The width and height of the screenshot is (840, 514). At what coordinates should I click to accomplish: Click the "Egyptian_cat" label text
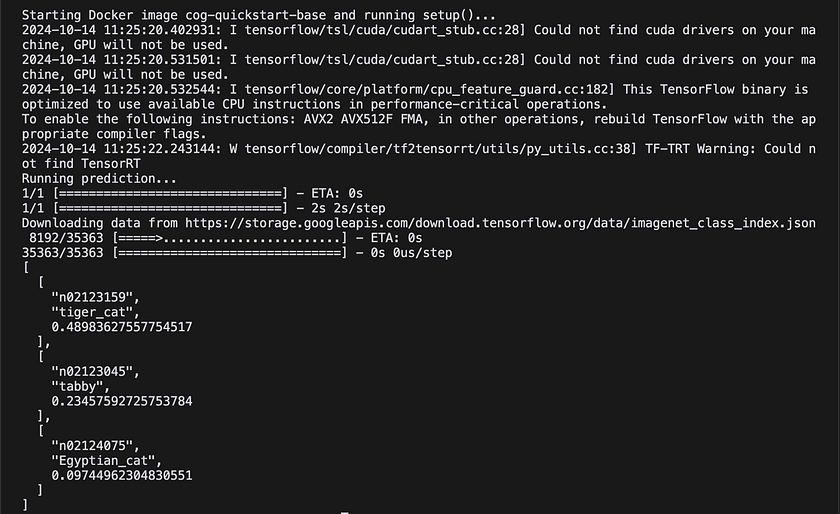107,461
